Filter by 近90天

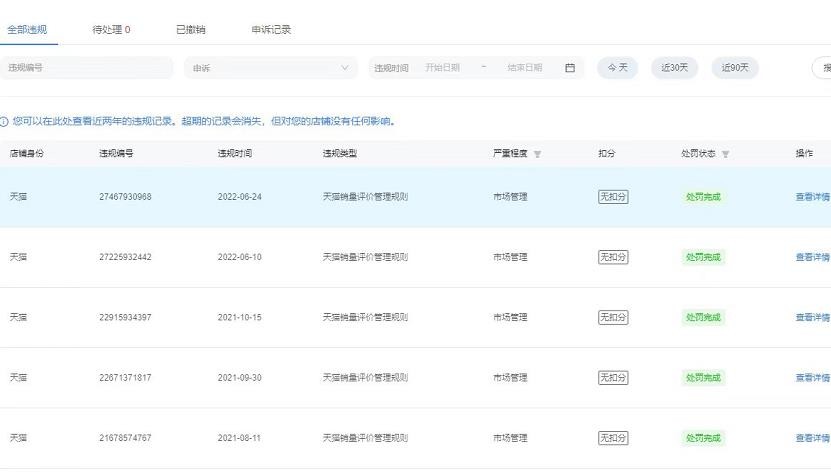(735, 68)
